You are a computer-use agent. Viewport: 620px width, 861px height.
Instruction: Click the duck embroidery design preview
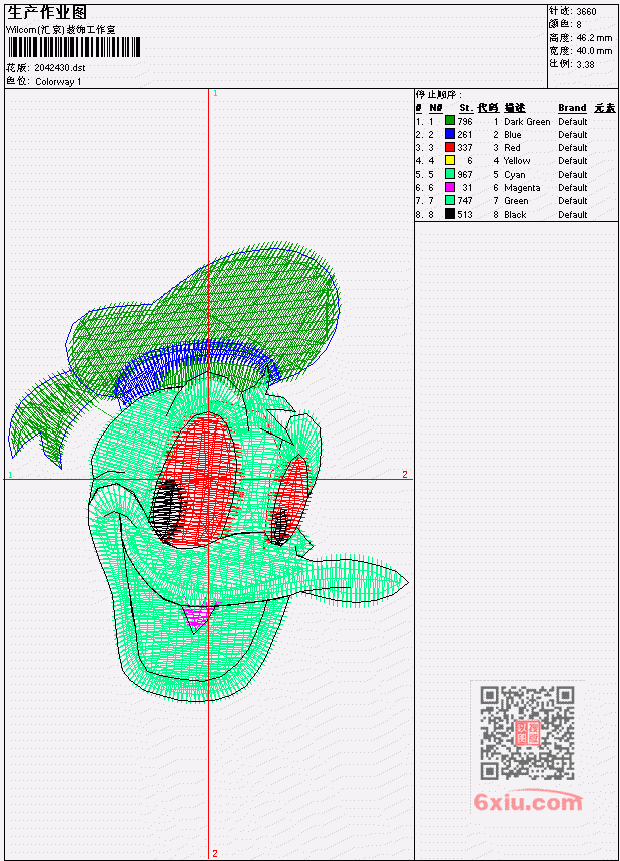[x=209, y=472]
